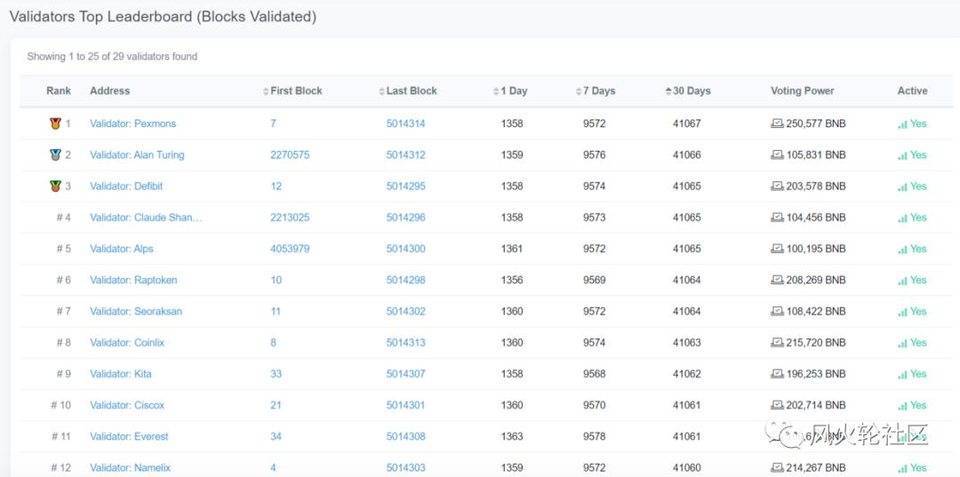Sort validators by 7 Days column
The width and height of the screenshot is (960, 477).
[598, 91]
